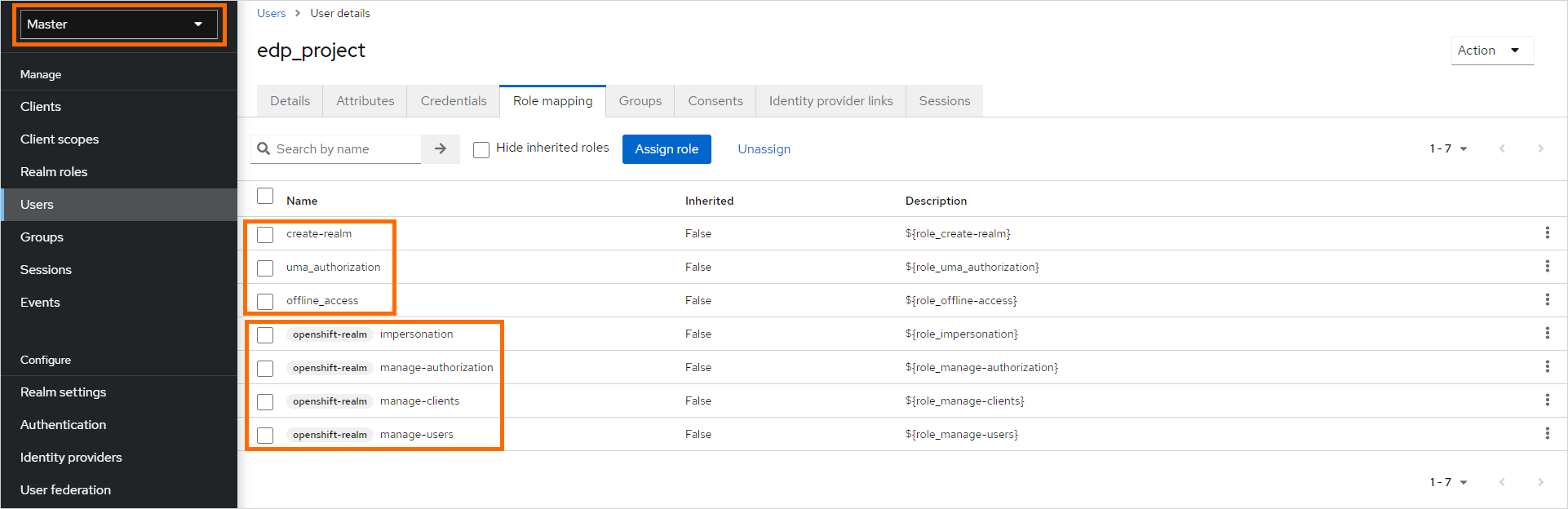This screenshot has height=509, width=1568.
Task: Open Realm roles in sidebar
Action: (54, 172)
